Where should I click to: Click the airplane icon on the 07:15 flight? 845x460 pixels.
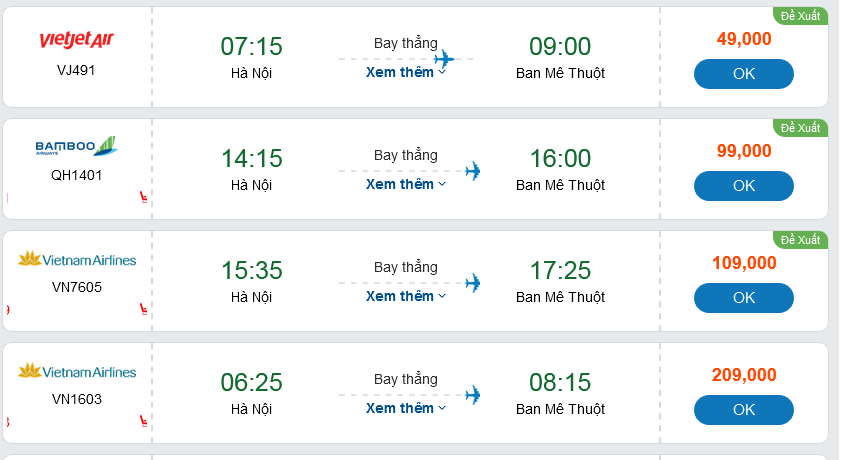point(444,59)
